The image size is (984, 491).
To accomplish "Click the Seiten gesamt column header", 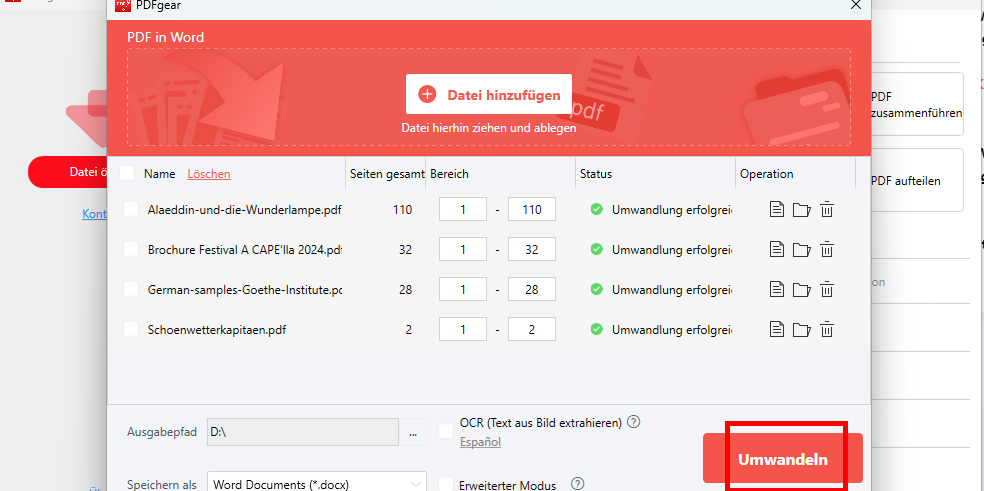I will 387,174.
